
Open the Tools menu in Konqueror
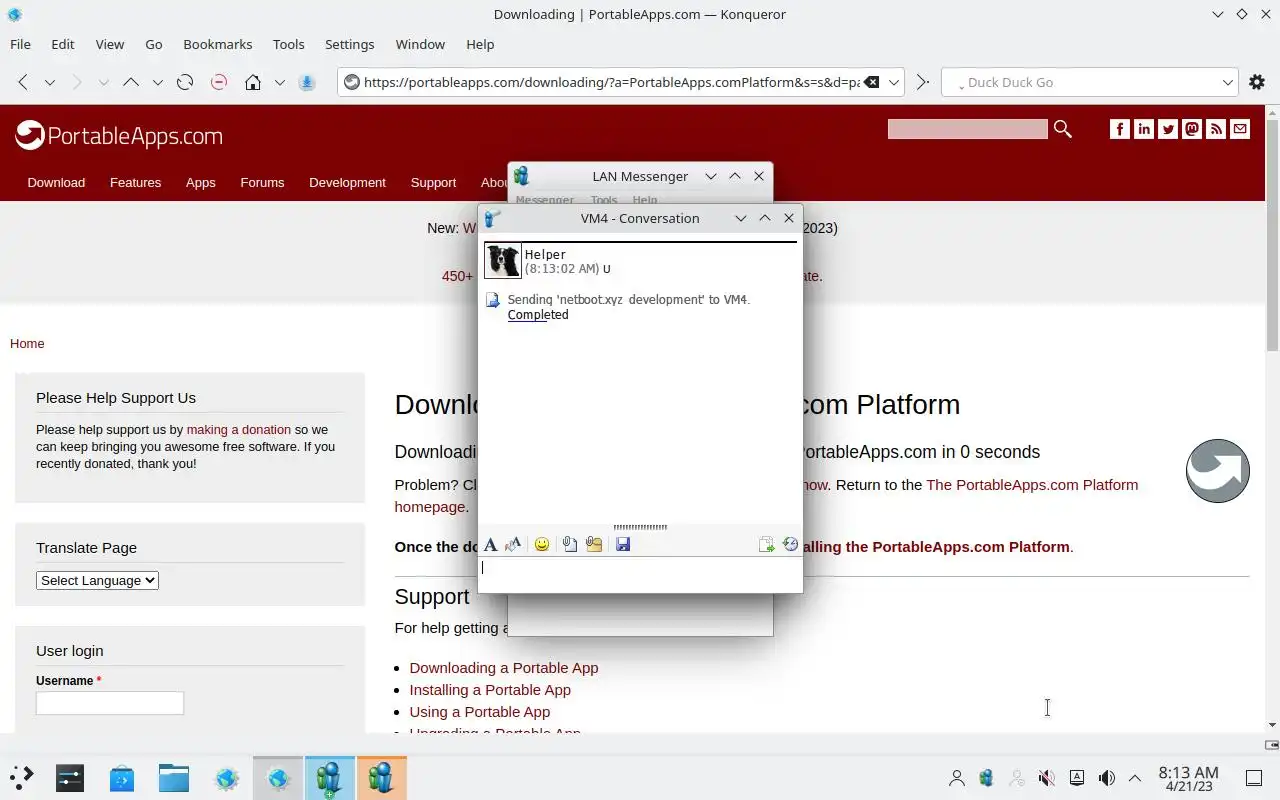[289, 44]
